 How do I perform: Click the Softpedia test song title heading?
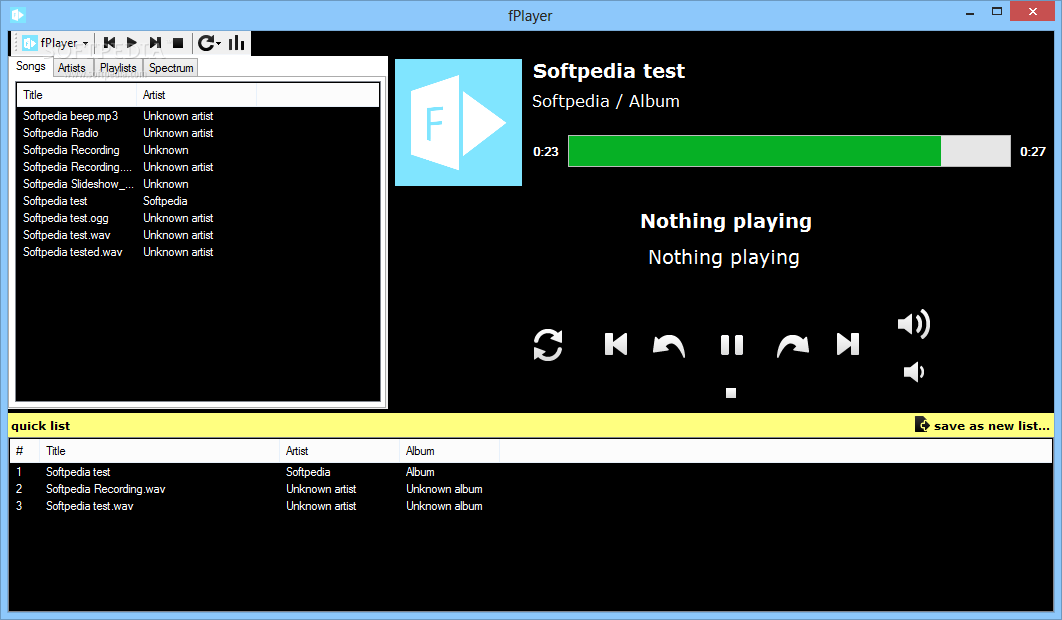tap(609, 71)
